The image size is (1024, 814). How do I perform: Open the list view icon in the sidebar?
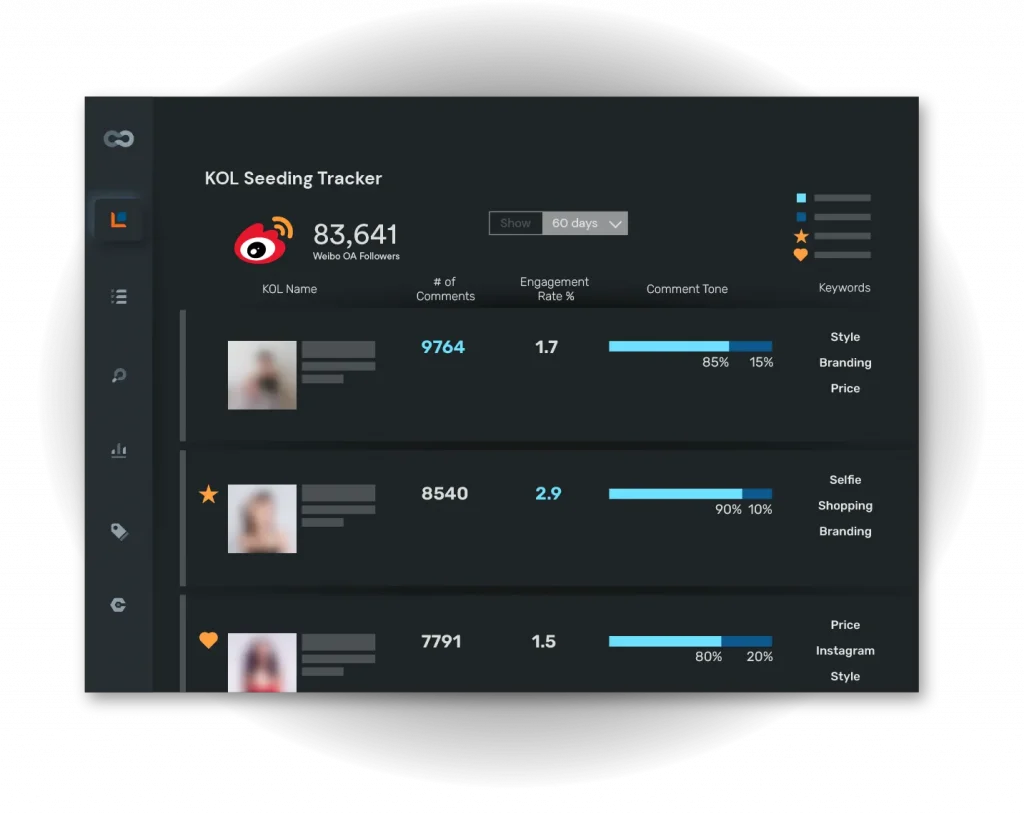119,296
